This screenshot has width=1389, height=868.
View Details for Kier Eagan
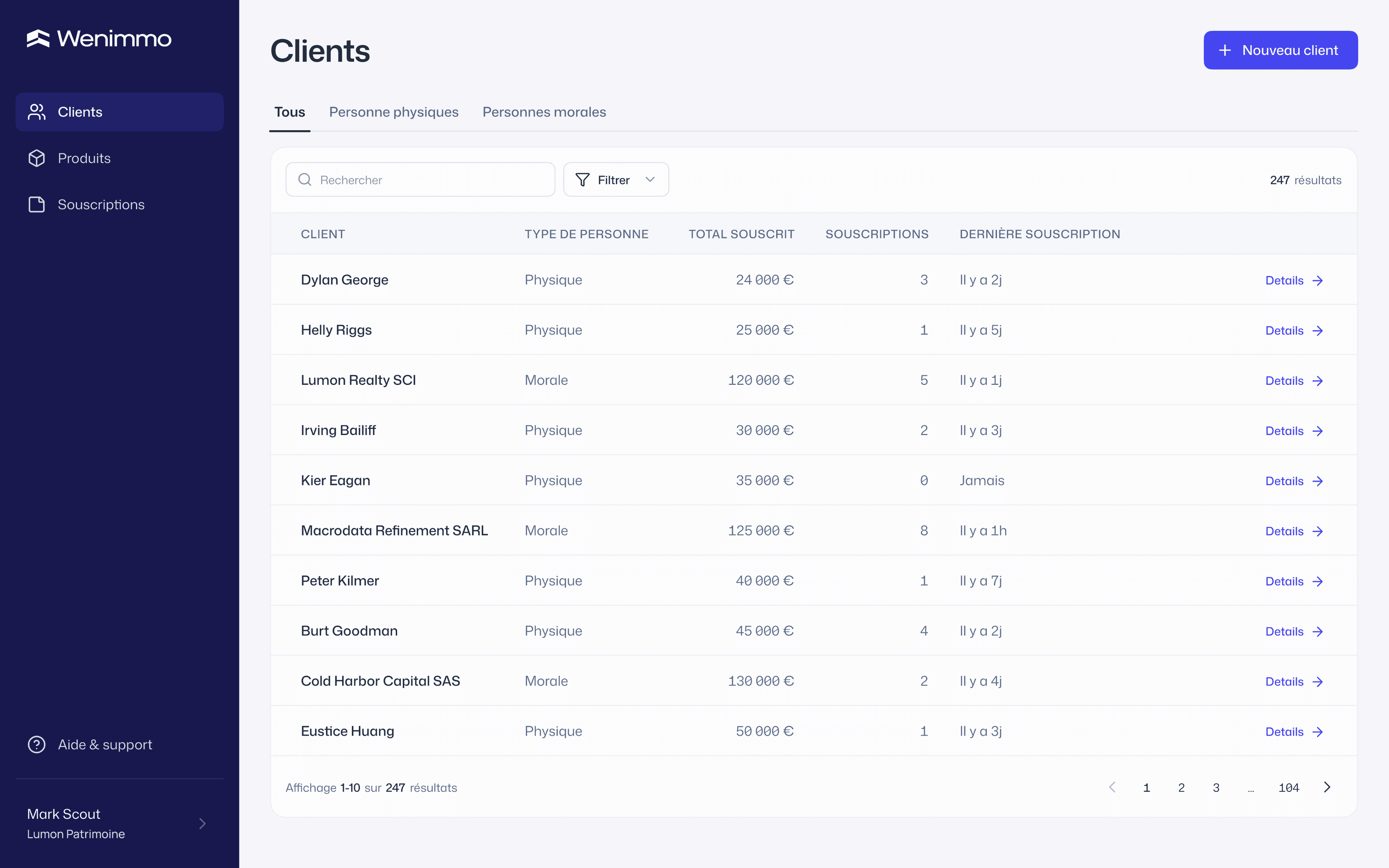pyautogui.click(x=1294, y=481)
